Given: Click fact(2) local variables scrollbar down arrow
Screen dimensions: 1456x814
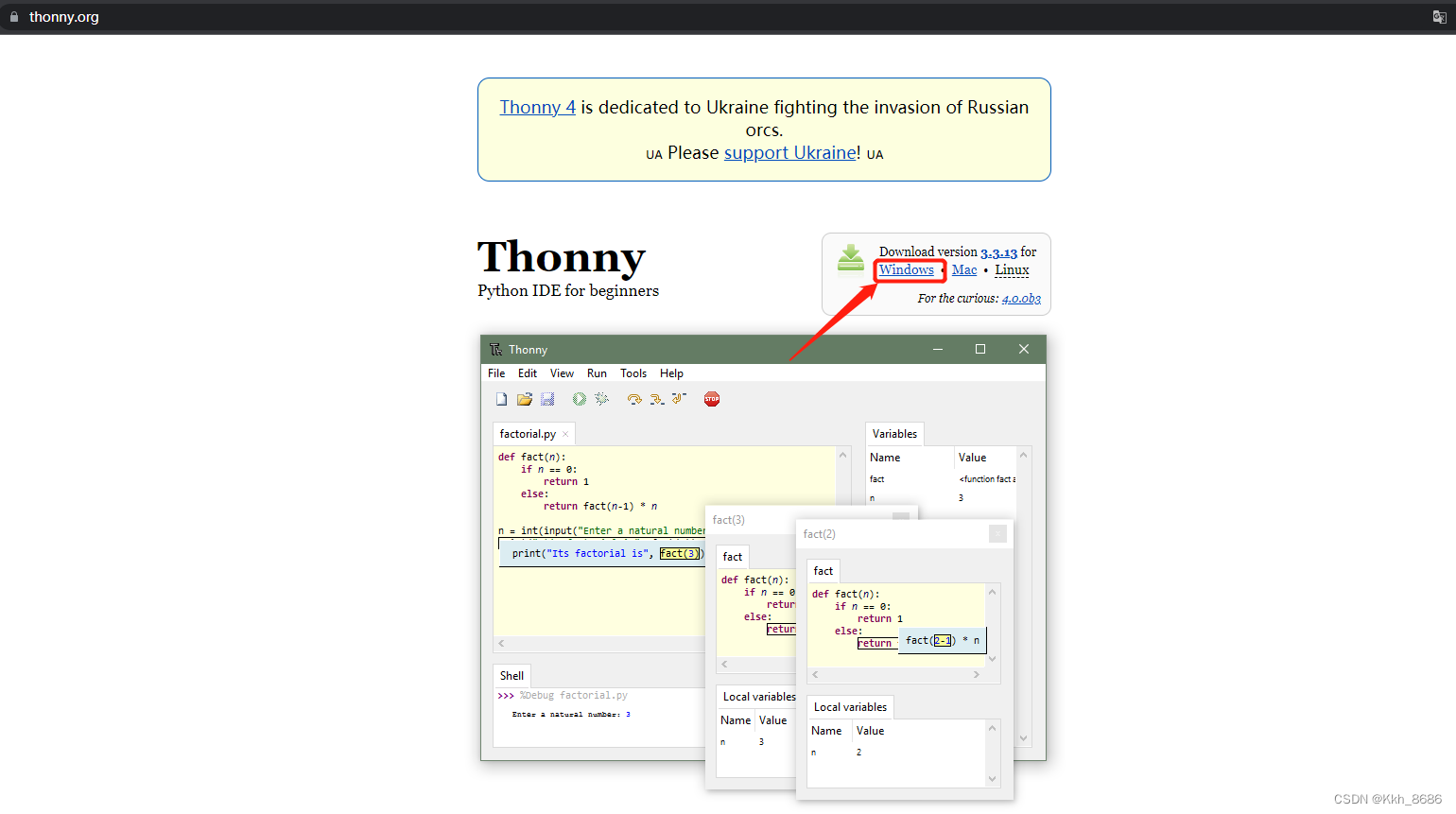Looking at the screenshot, I should (x=992, y=779).
